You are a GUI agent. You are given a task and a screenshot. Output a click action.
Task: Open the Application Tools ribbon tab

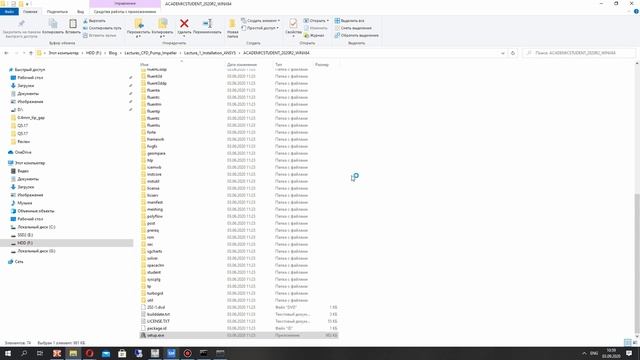(125, 12)
